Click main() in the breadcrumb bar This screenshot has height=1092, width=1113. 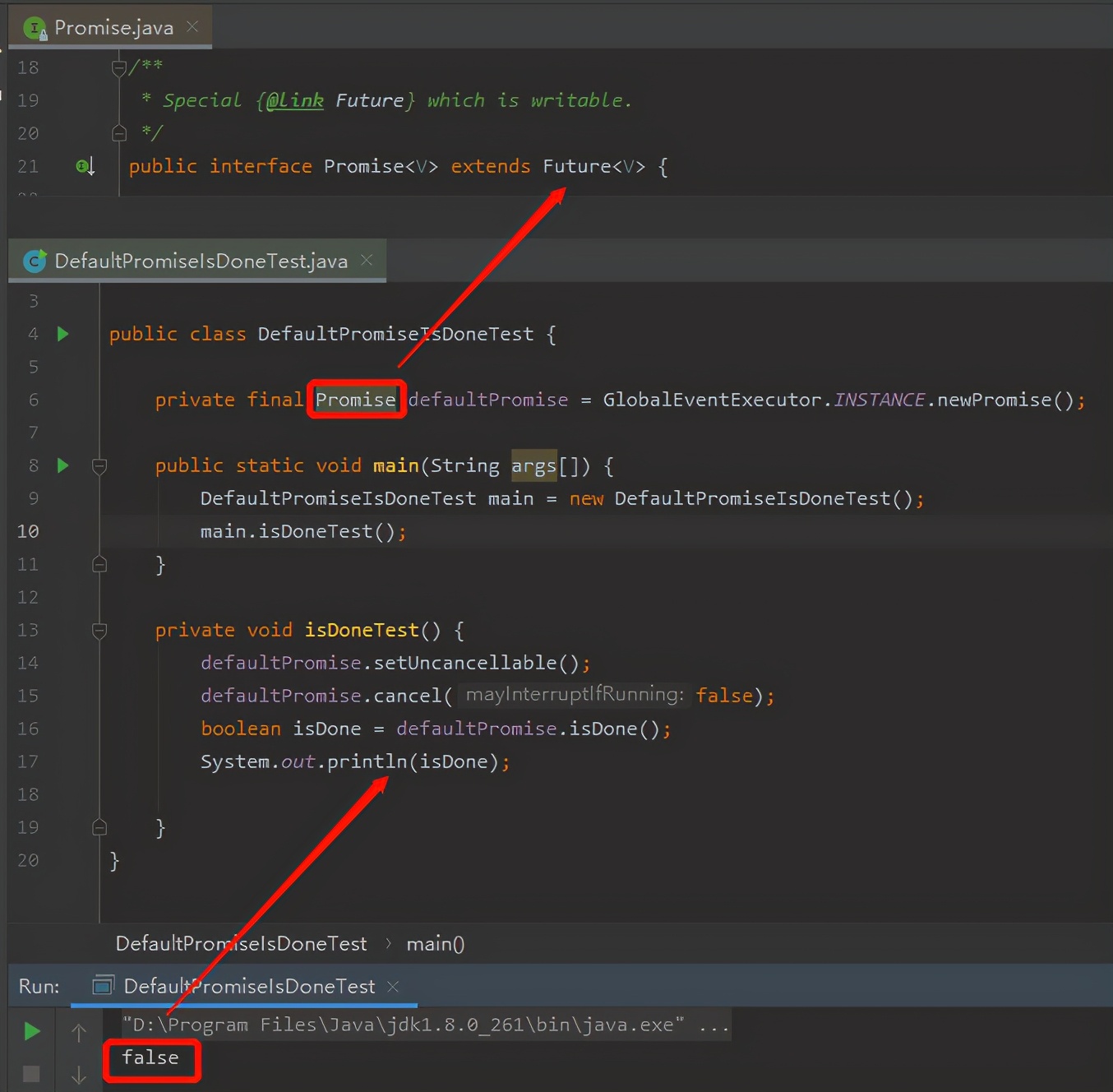click(436, 944)
